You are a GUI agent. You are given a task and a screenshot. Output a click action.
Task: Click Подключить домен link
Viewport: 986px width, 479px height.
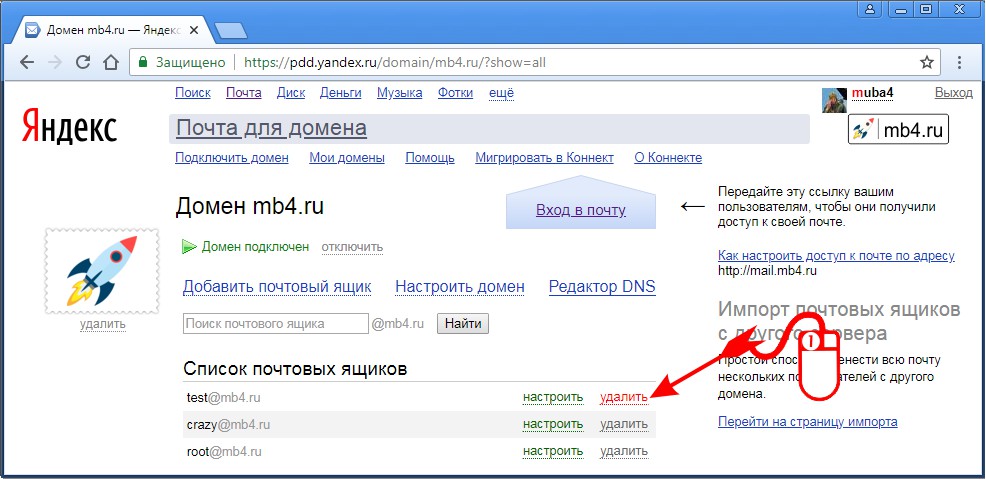pyautogui.click(x=232, y=158)
